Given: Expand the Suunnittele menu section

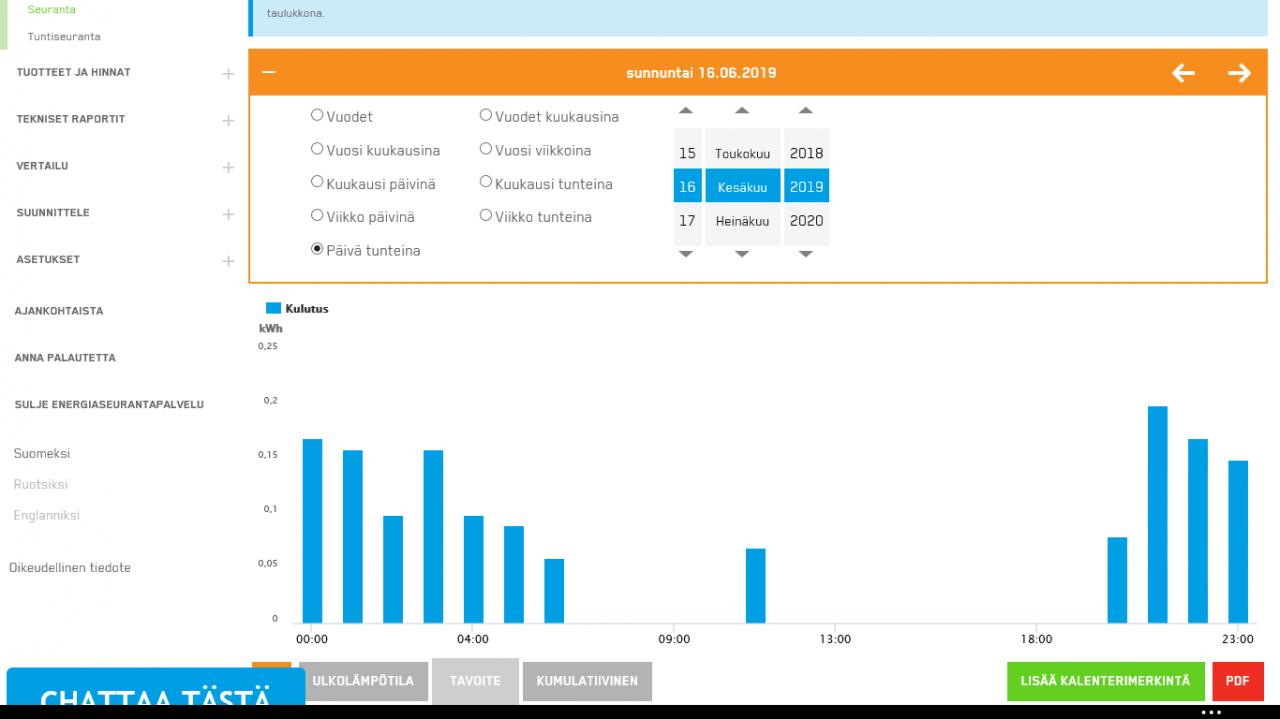Looking at the screenshot, I should tap(228, 214).
